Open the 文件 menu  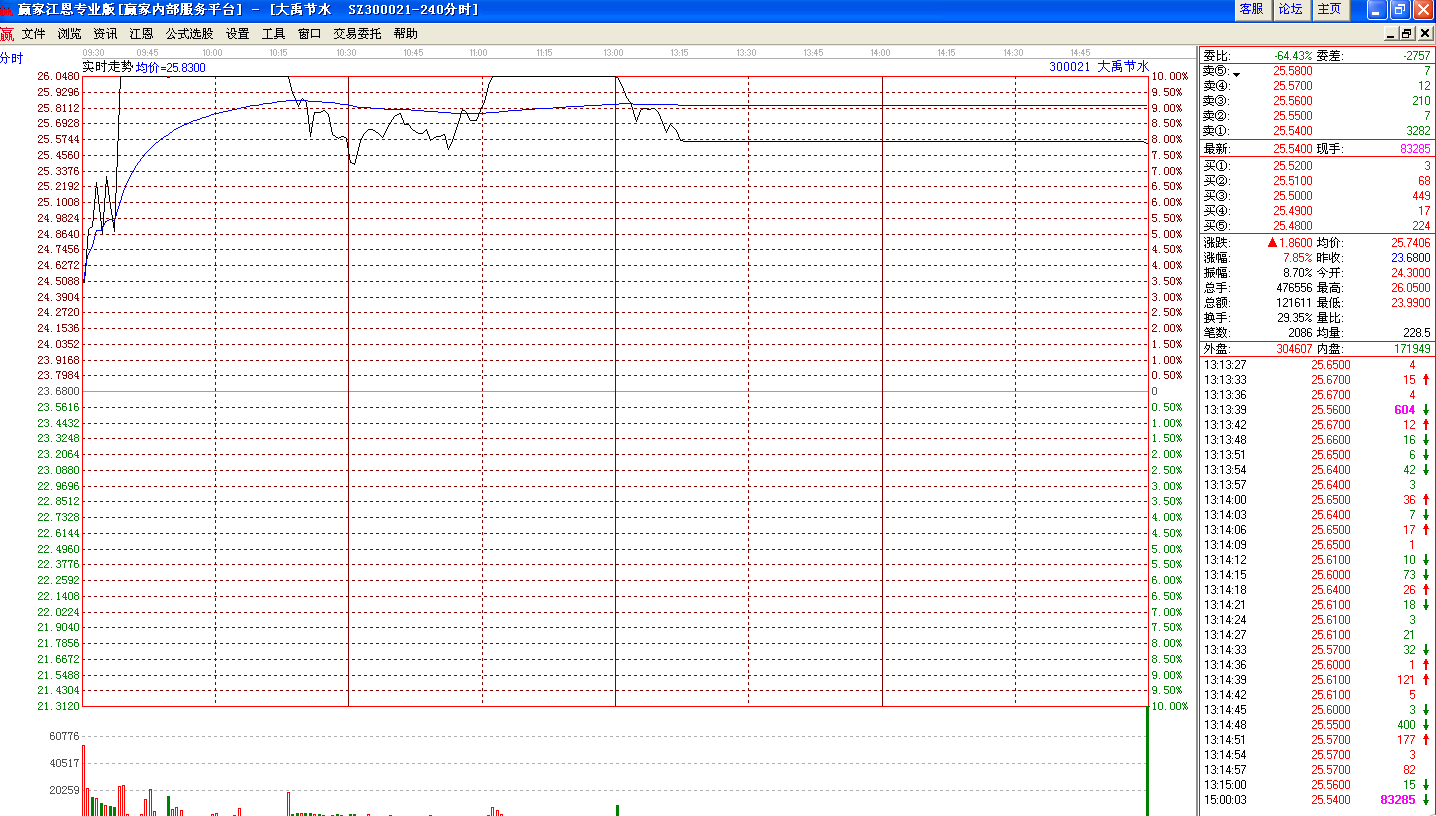(34, 34)
